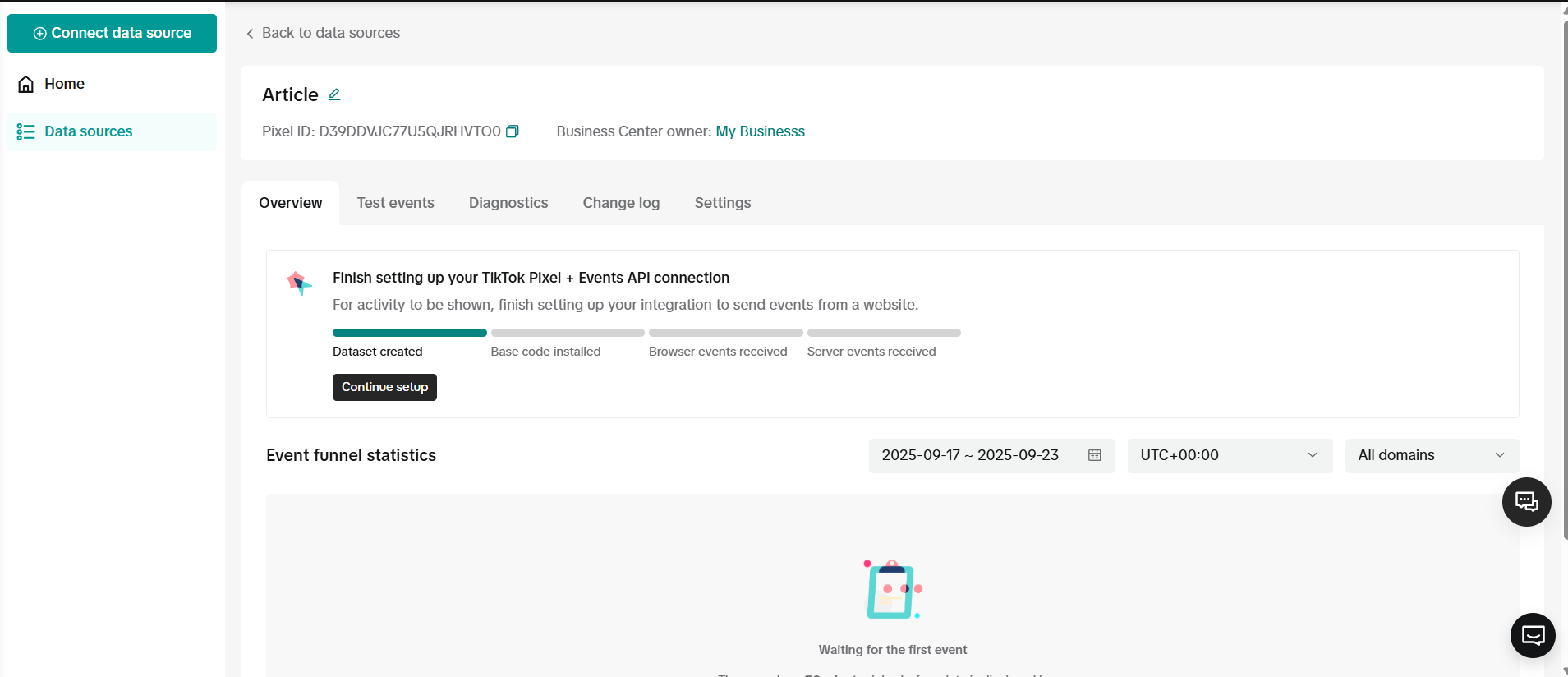Copy the Pixel ID with the copy icon
This screenshot has height=677, width=1568.
pos(513,131)
